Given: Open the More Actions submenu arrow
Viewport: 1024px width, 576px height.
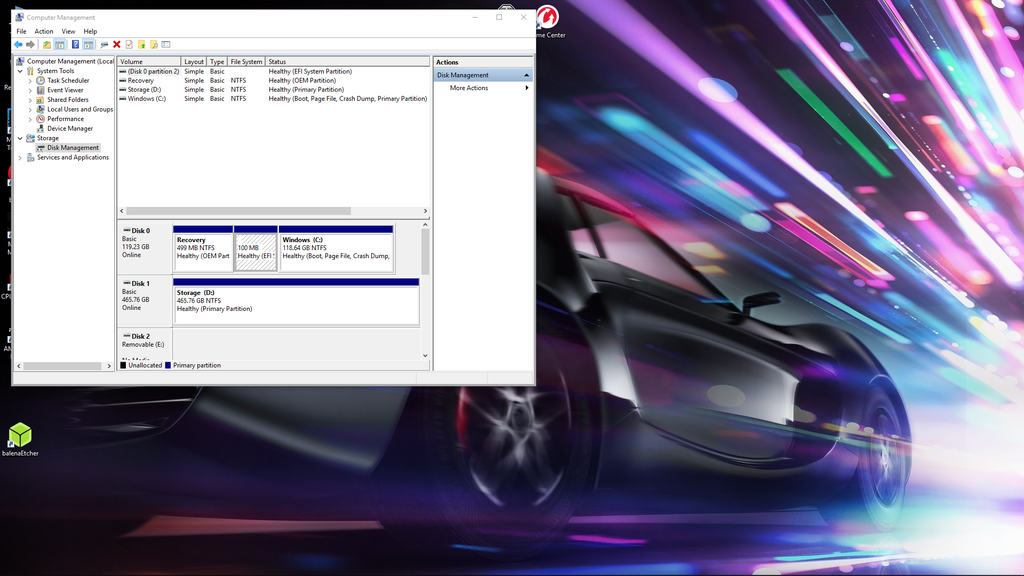Looking at the screenshot, I should [x=527, y=88].
